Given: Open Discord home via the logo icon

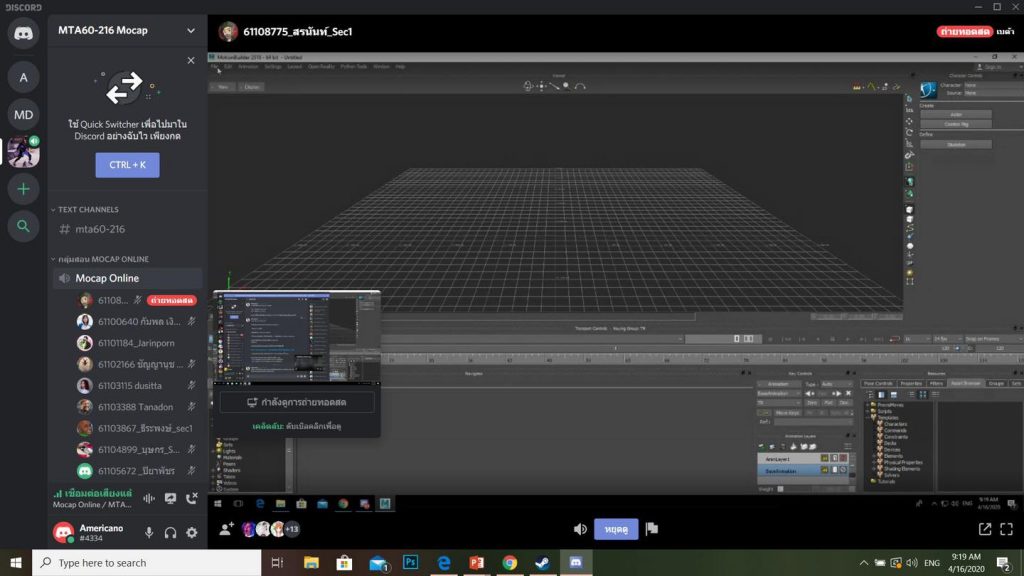Looking at the screenshot, I should click(x=23, y=33).
